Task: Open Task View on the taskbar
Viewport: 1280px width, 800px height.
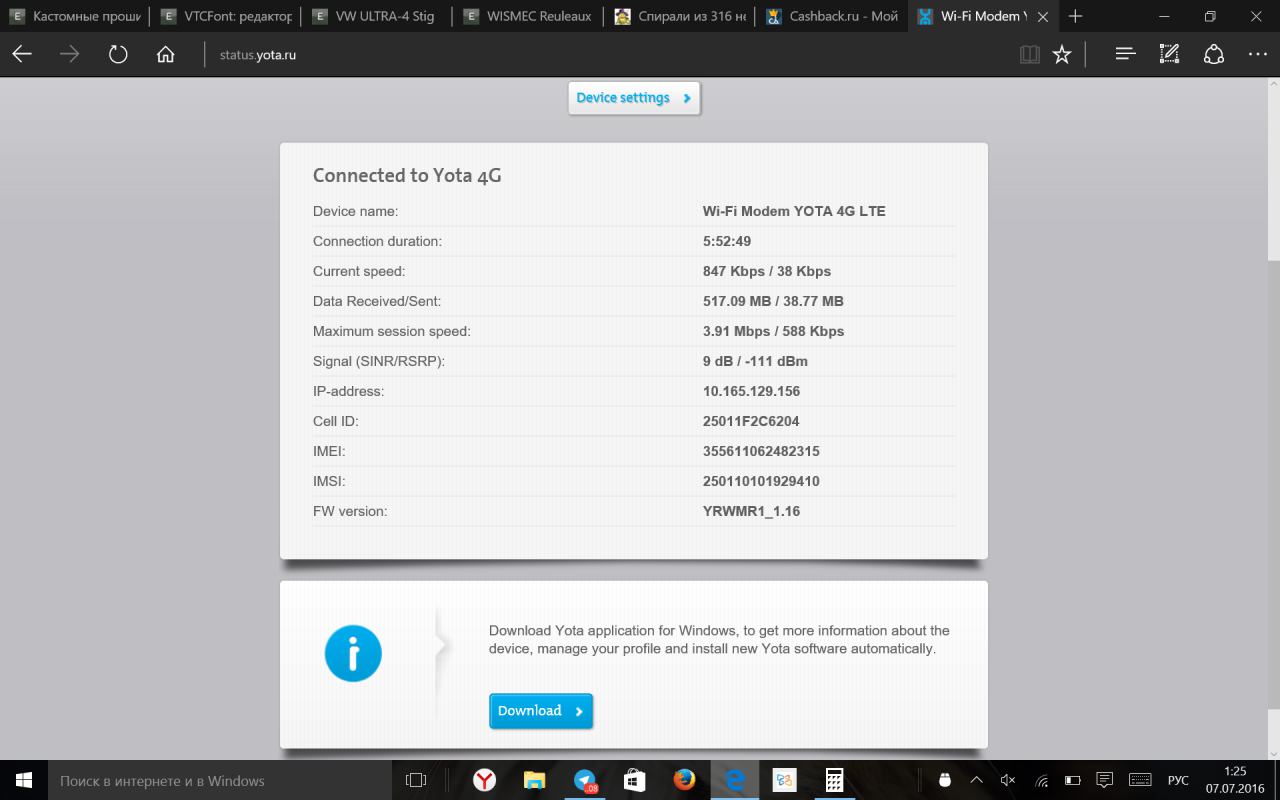Action: 416,780
